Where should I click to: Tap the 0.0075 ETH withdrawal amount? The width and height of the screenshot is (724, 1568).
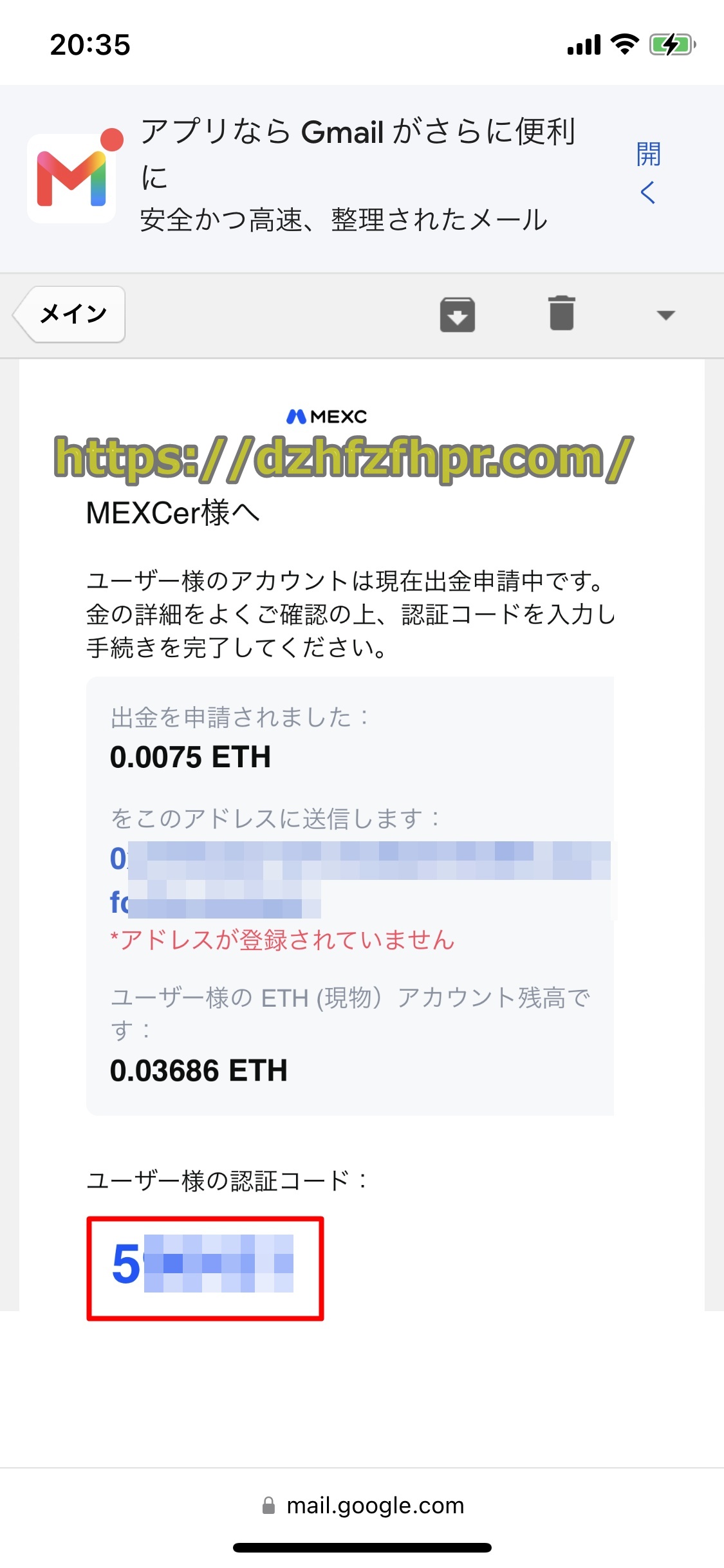point(190,757)
